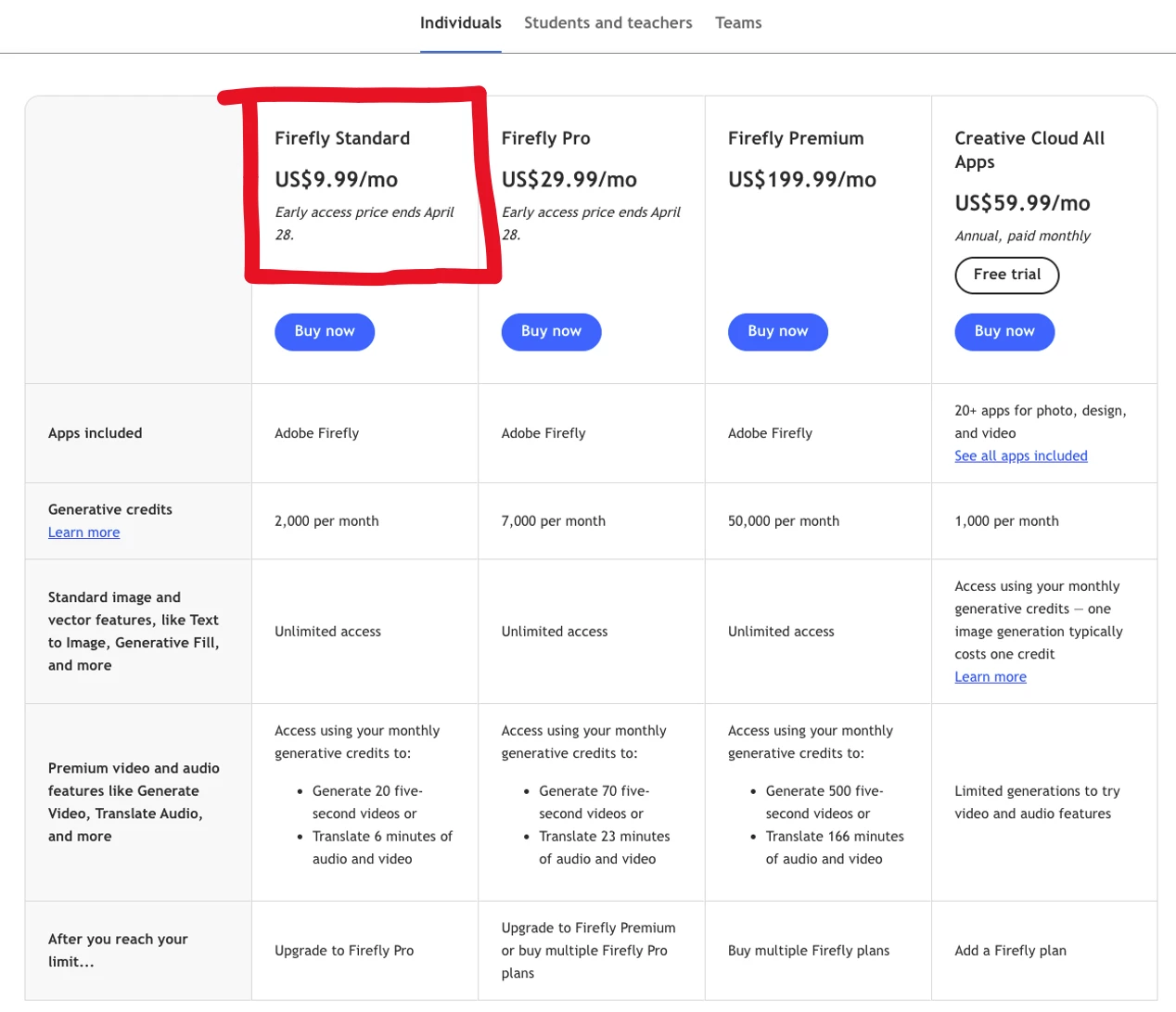Screen dimensions: 1176x1012
Task: Click the US$29.99/mo price
Action: (x=569, y=179)
